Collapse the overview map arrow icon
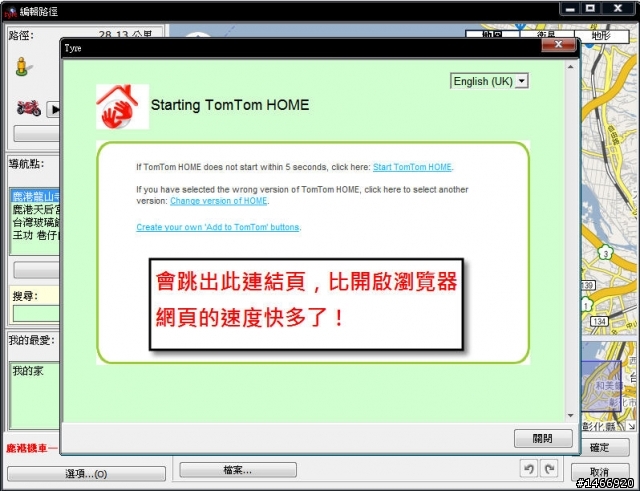This screenshot has width=640, height=491. click(631, 426)
